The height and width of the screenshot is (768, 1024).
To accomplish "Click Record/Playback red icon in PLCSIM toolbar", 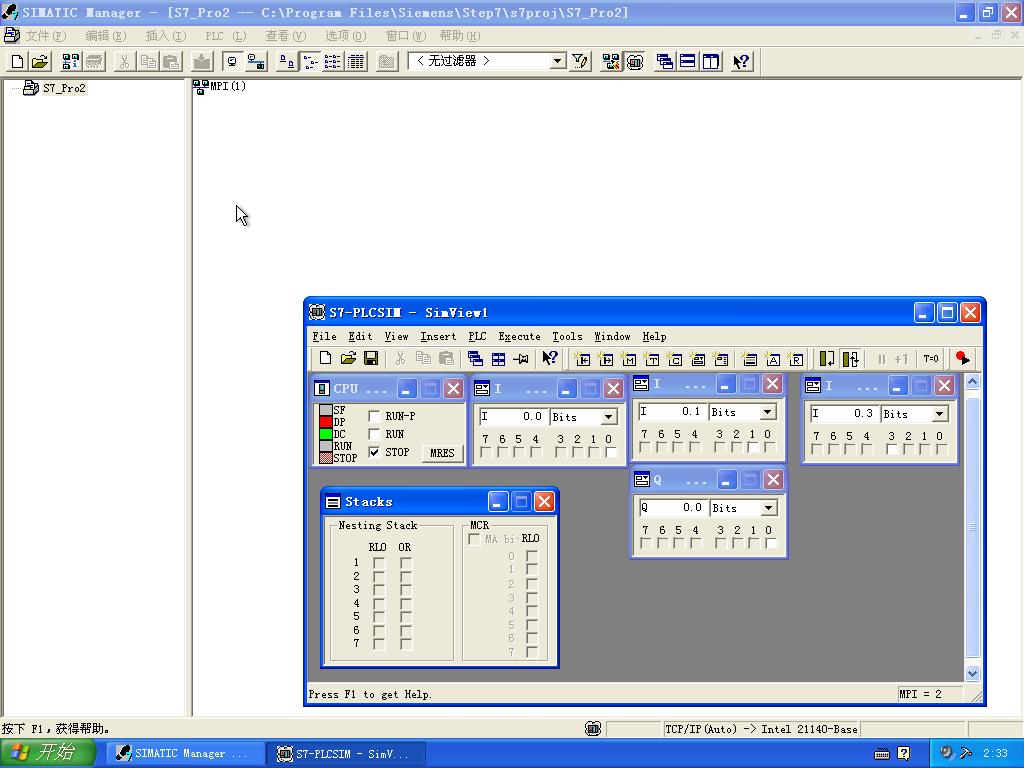I will point(962,359).
